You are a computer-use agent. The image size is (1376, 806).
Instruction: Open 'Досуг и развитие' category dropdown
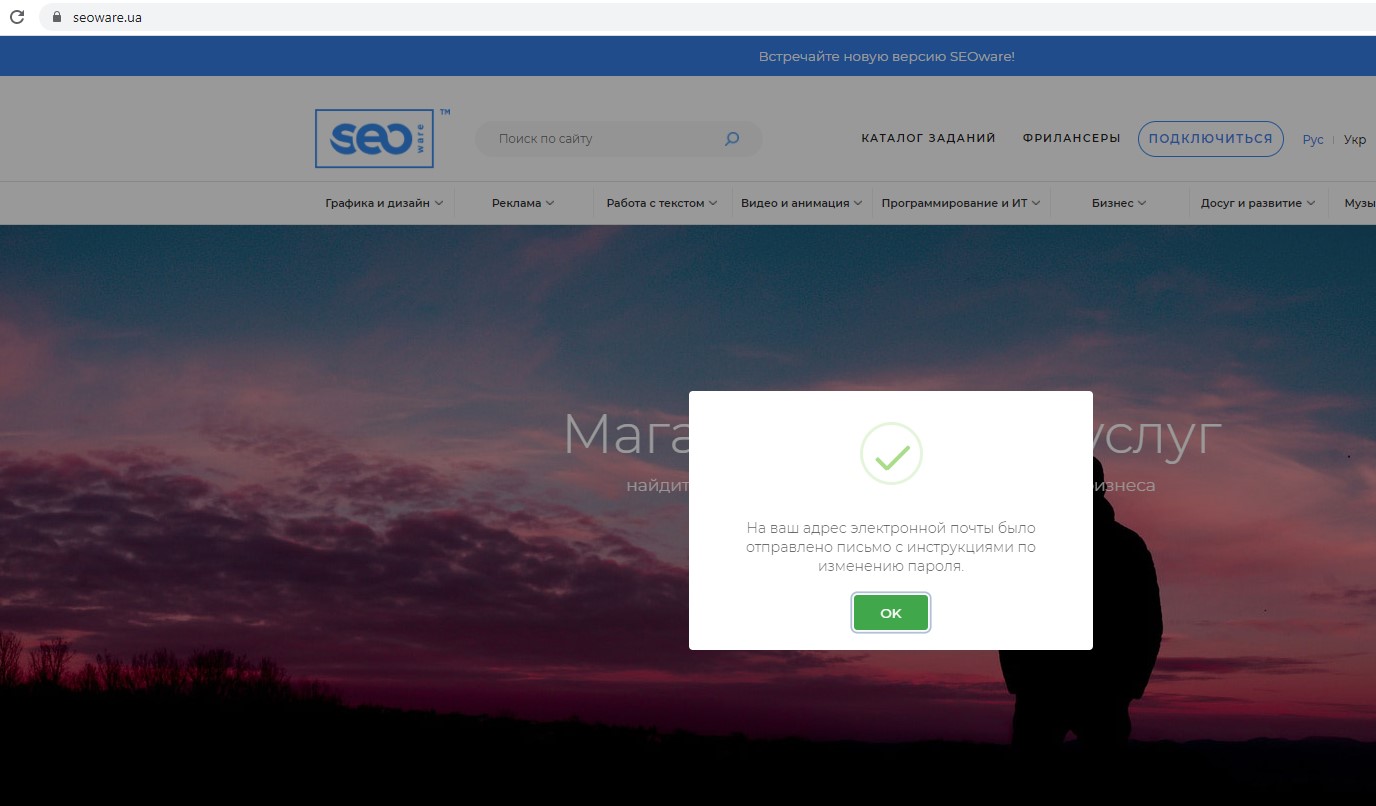(1258, 203)
